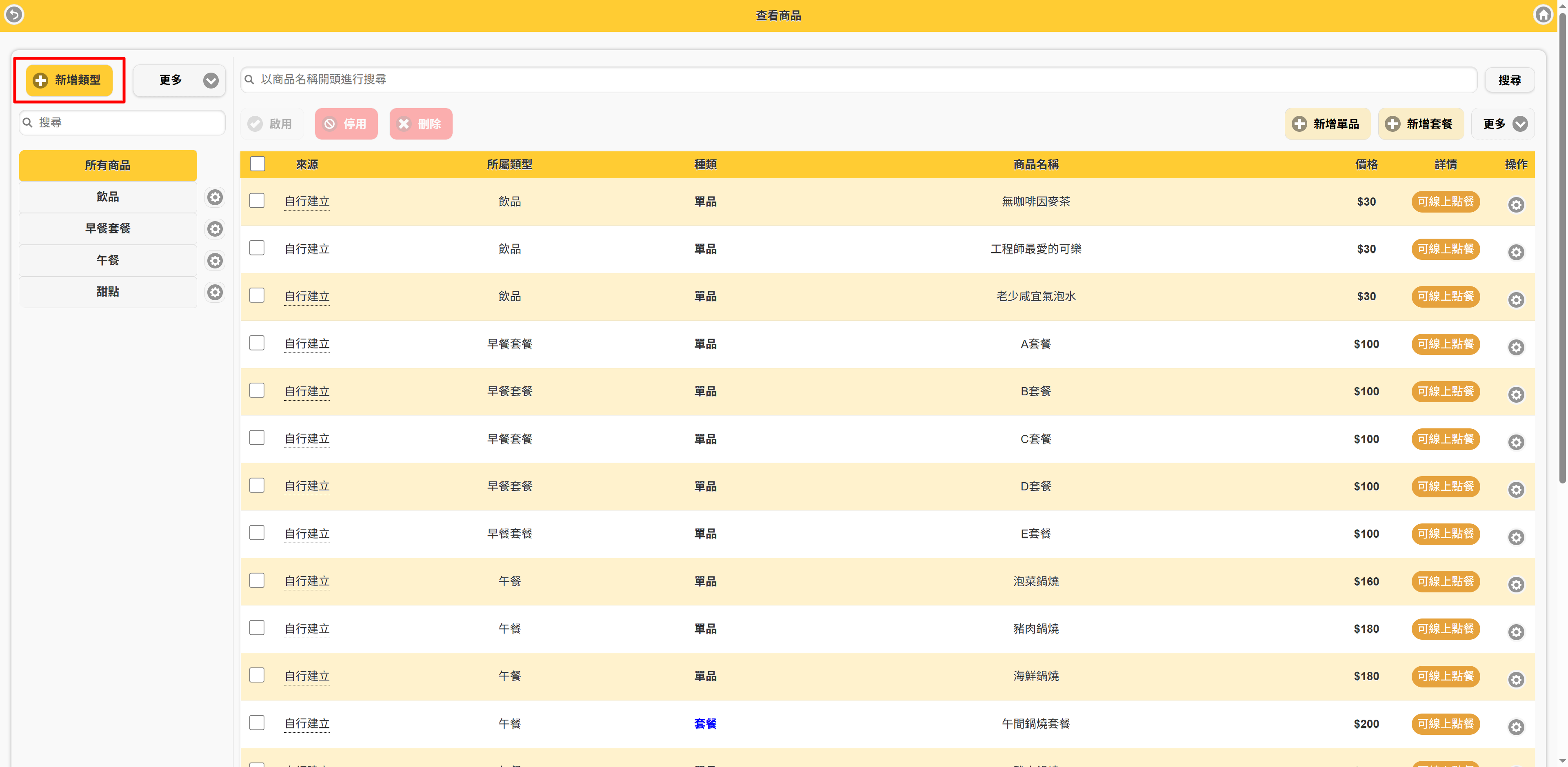Expand the 更多 dropdown beside 新增類型

click(x=180, y=80)
